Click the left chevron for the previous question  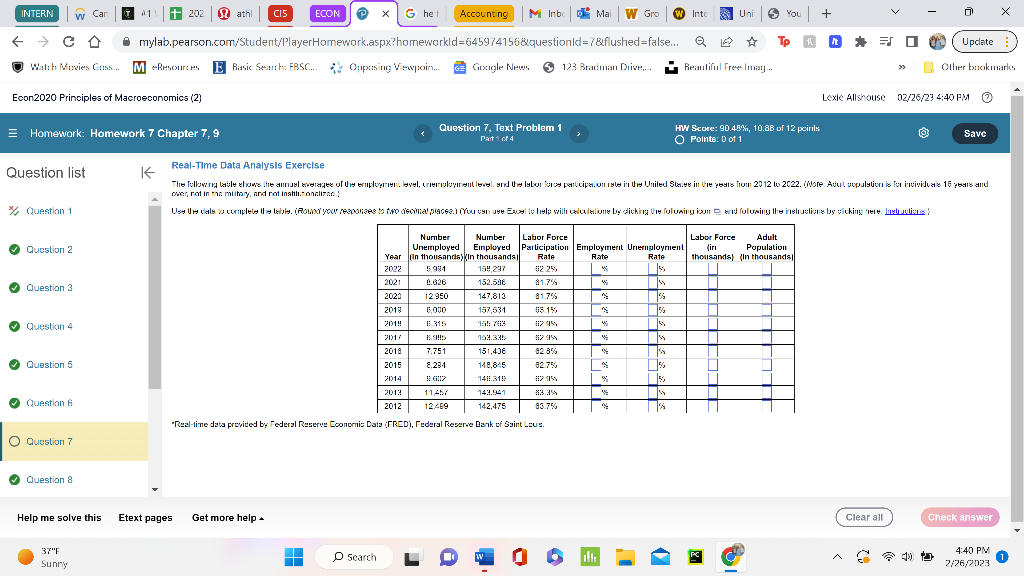tap(422, 133)
